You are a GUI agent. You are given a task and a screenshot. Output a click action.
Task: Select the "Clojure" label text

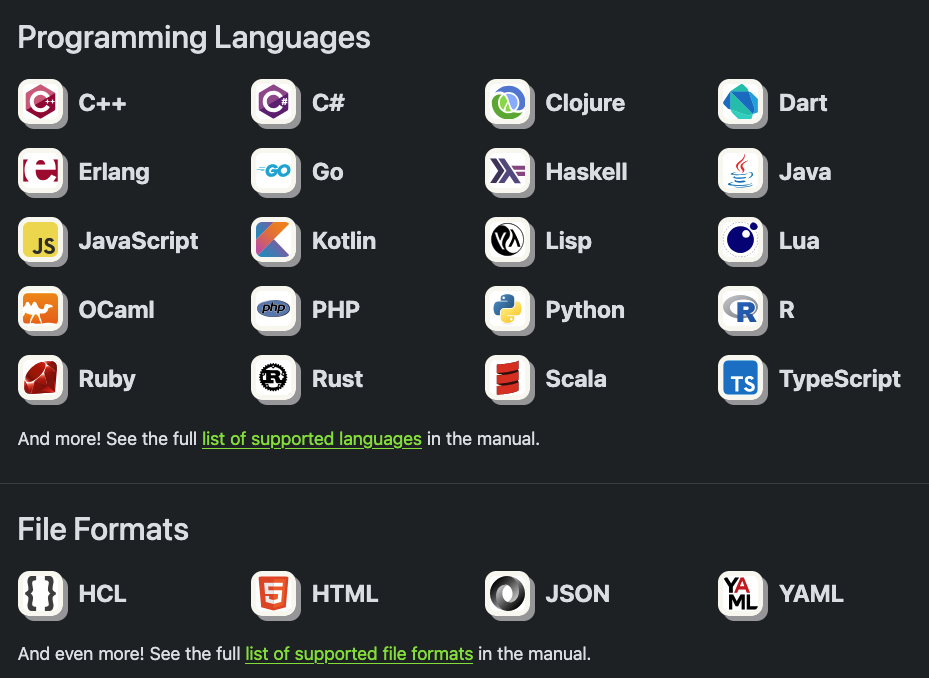point(585,103)
